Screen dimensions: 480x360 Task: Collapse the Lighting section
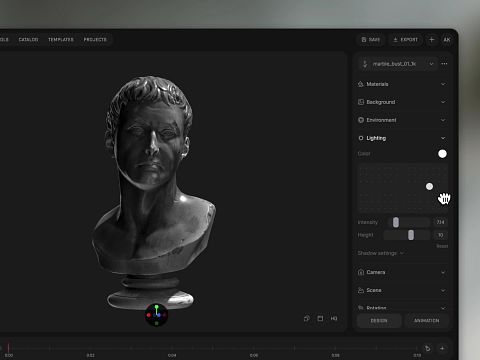tap(402, 138)
